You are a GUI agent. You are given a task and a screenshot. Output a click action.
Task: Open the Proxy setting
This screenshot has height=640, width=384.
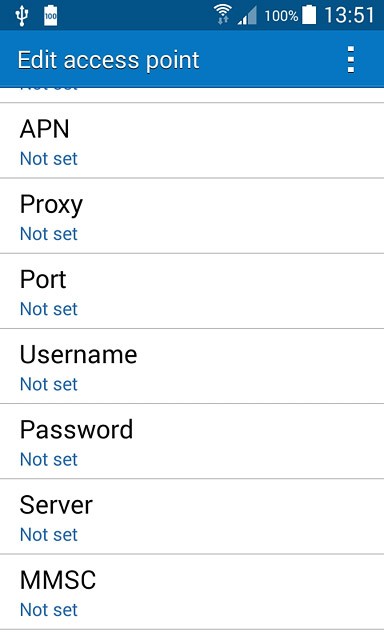[192, 216]
